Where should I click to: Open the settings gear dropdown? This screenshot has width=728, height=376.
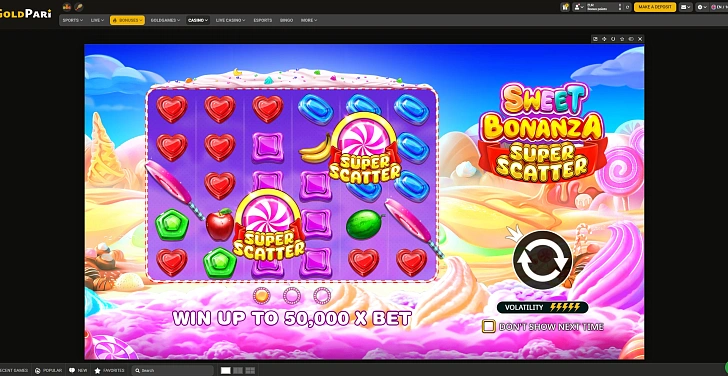click(x=702, y=7)
